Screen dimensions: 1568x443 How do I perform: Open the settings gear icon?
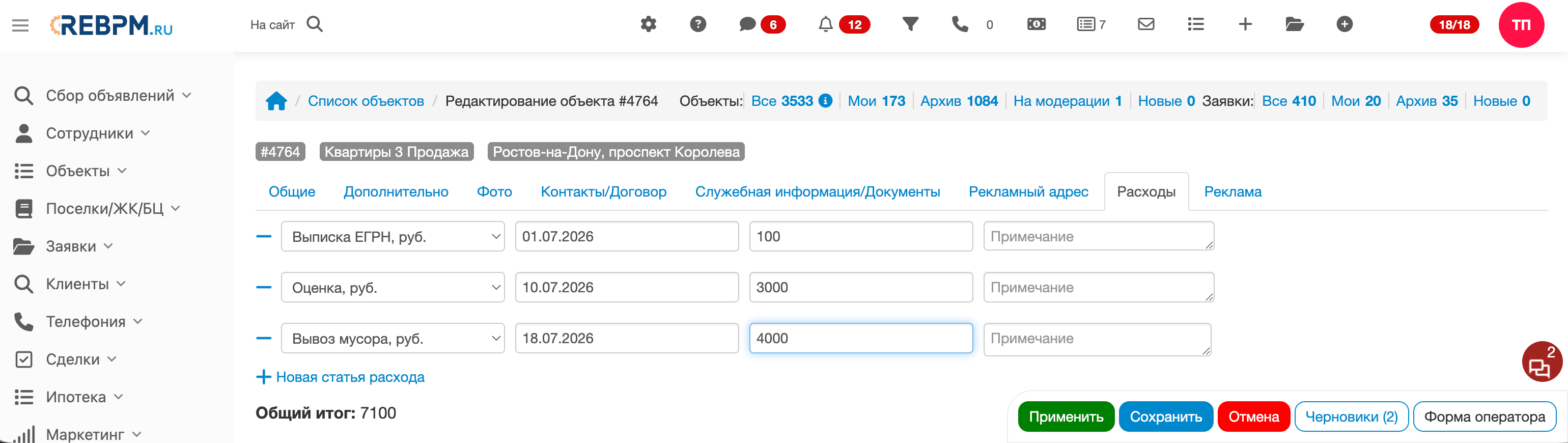point(648,24)
